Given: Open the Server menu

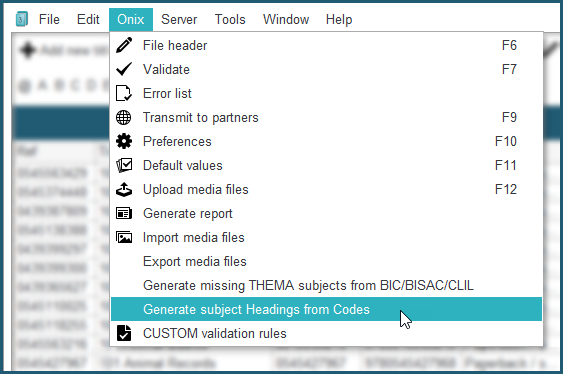Looking at the screenshot, I should point(179,19).
